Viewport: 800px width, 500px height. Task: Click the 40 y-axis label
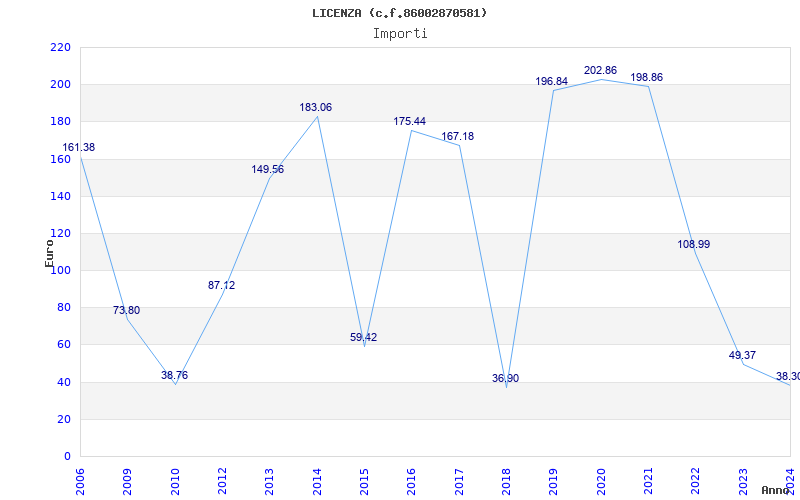63,382
